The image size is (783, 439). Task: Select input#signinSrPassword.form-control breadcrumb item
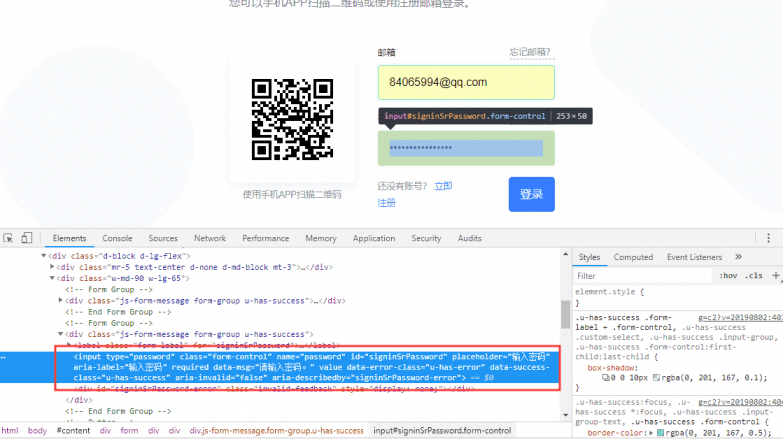point(442,431)
